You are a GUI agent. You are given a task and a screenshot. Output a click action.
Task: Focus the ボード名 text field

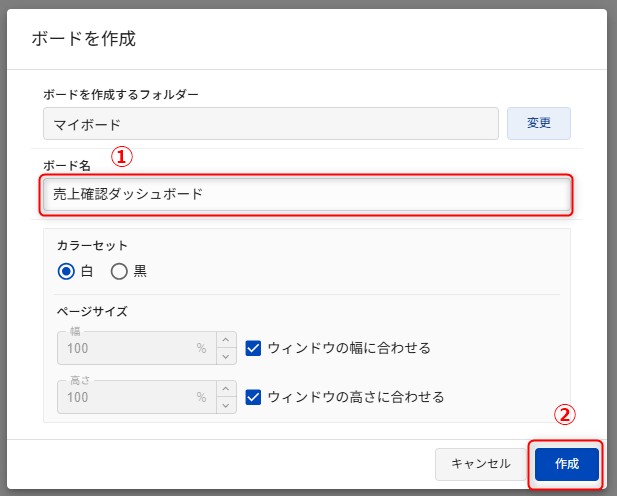305,194
